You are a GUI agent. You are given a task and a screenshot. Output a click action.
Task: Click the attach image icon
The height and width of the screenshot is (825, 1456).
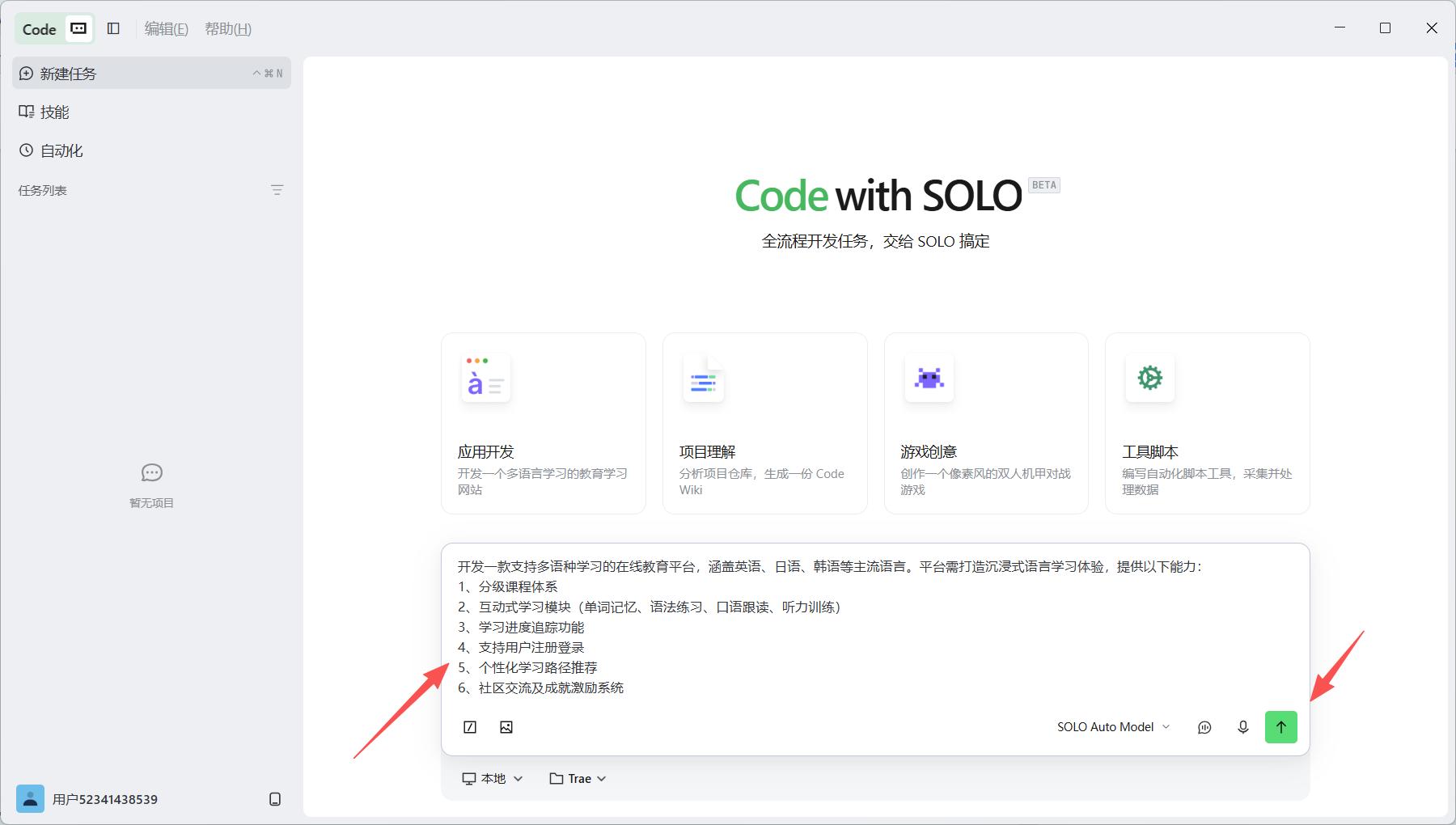click(x=506, y=727)
